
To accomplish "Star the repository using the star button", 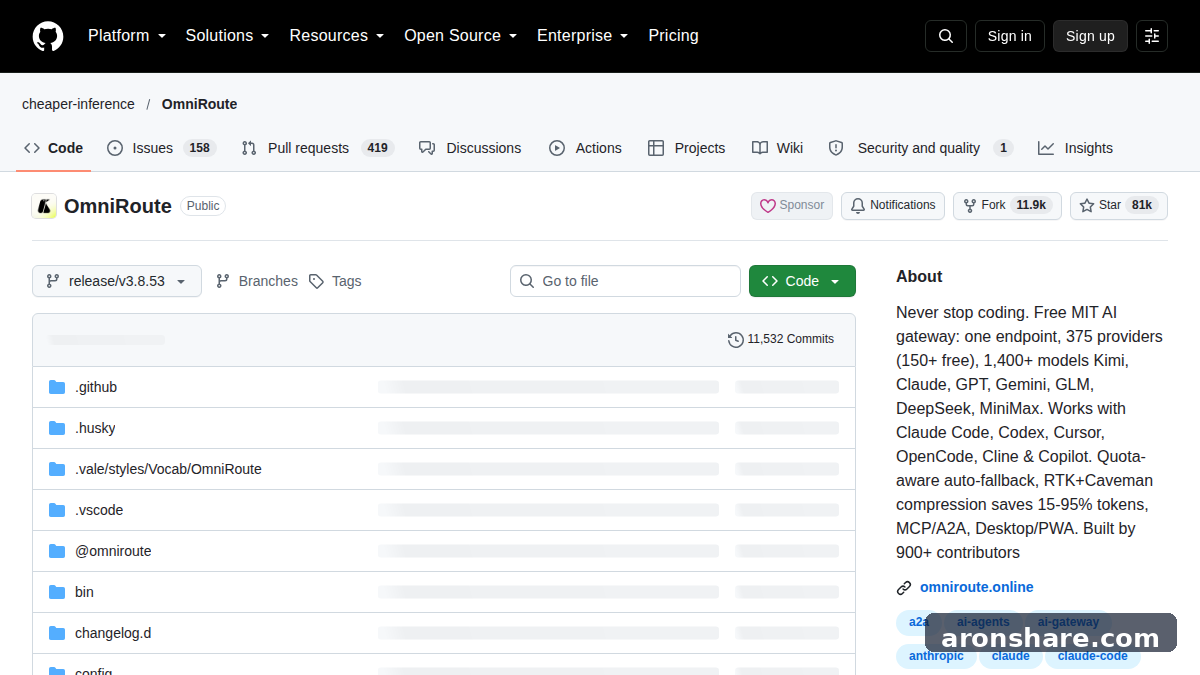I will (x=1118, y=205).
